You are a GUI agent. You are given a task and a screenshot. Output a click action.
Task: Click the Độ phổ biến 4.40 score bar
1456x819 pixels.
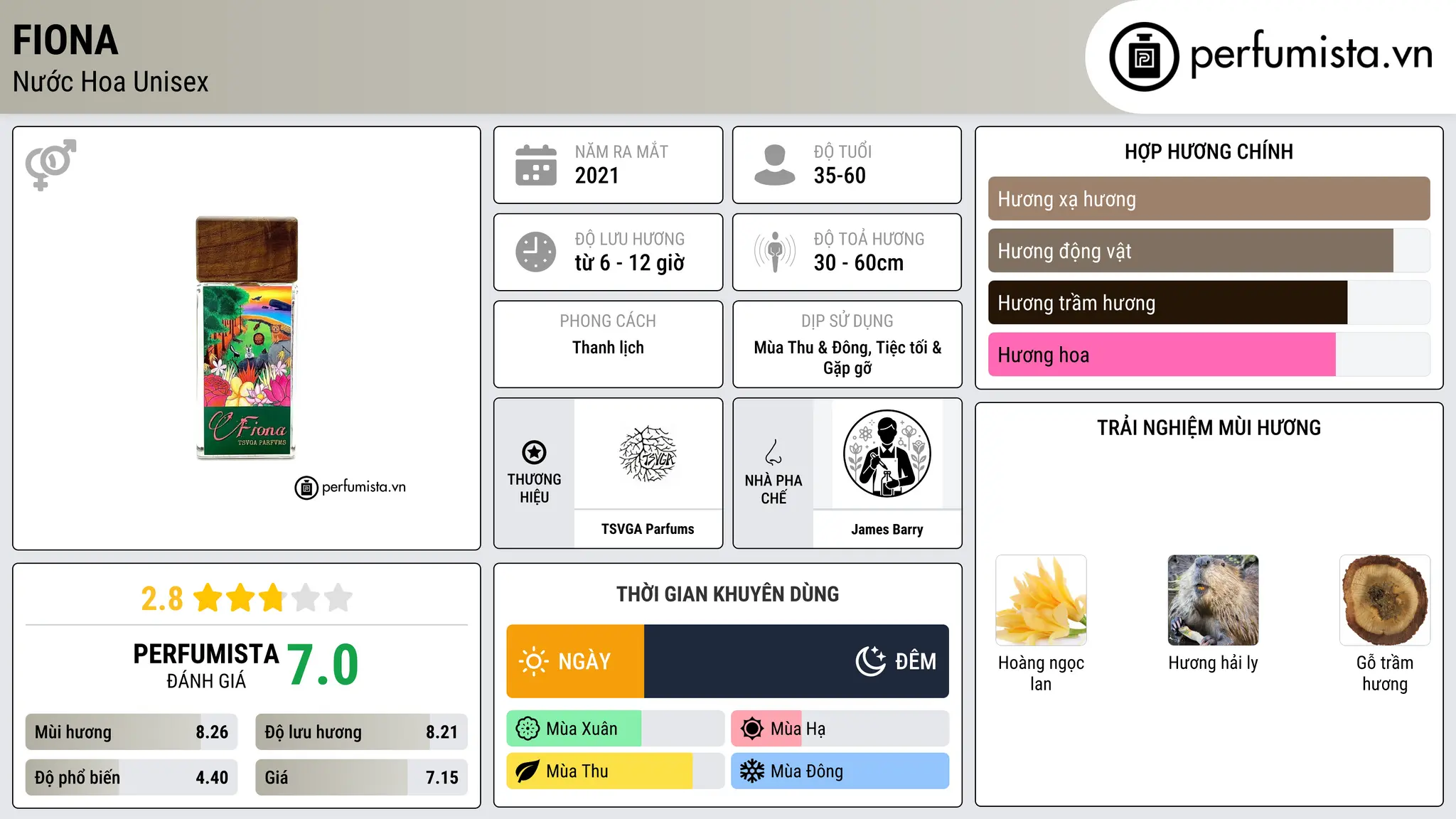click(x=132, y=777)
